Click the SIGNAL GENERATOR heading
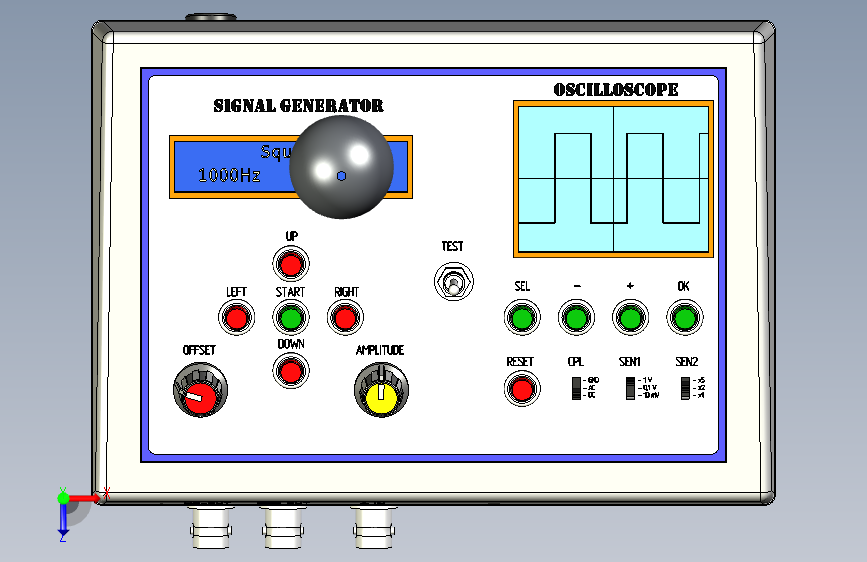This screenshot has width=867, height=562. point(299,106)
